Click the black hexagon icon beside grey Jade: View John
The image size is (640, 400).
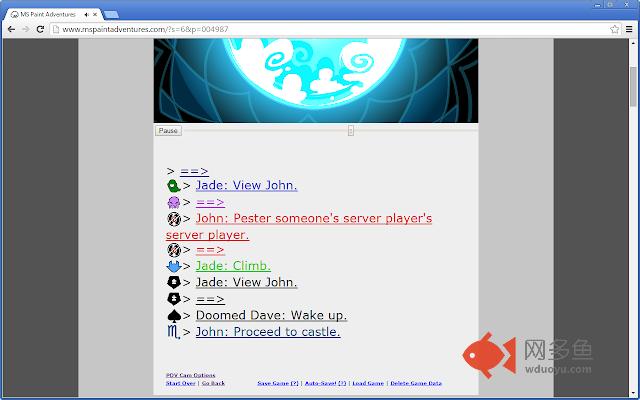pyautogui.click(x=174, y=282)
